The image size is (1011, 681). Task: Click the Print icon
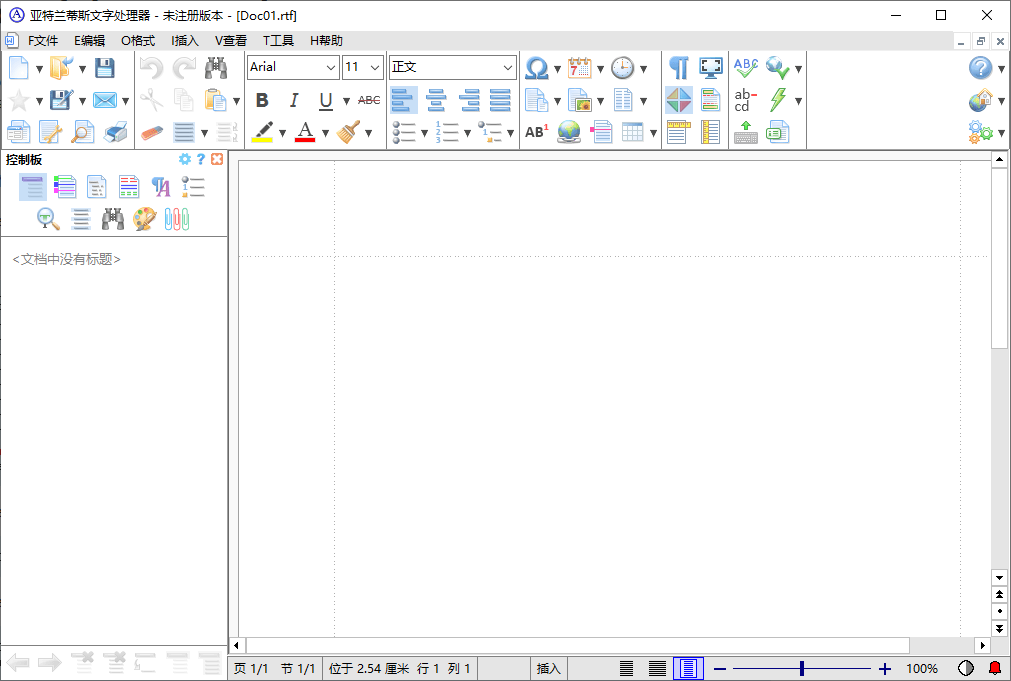coord(116,132)
